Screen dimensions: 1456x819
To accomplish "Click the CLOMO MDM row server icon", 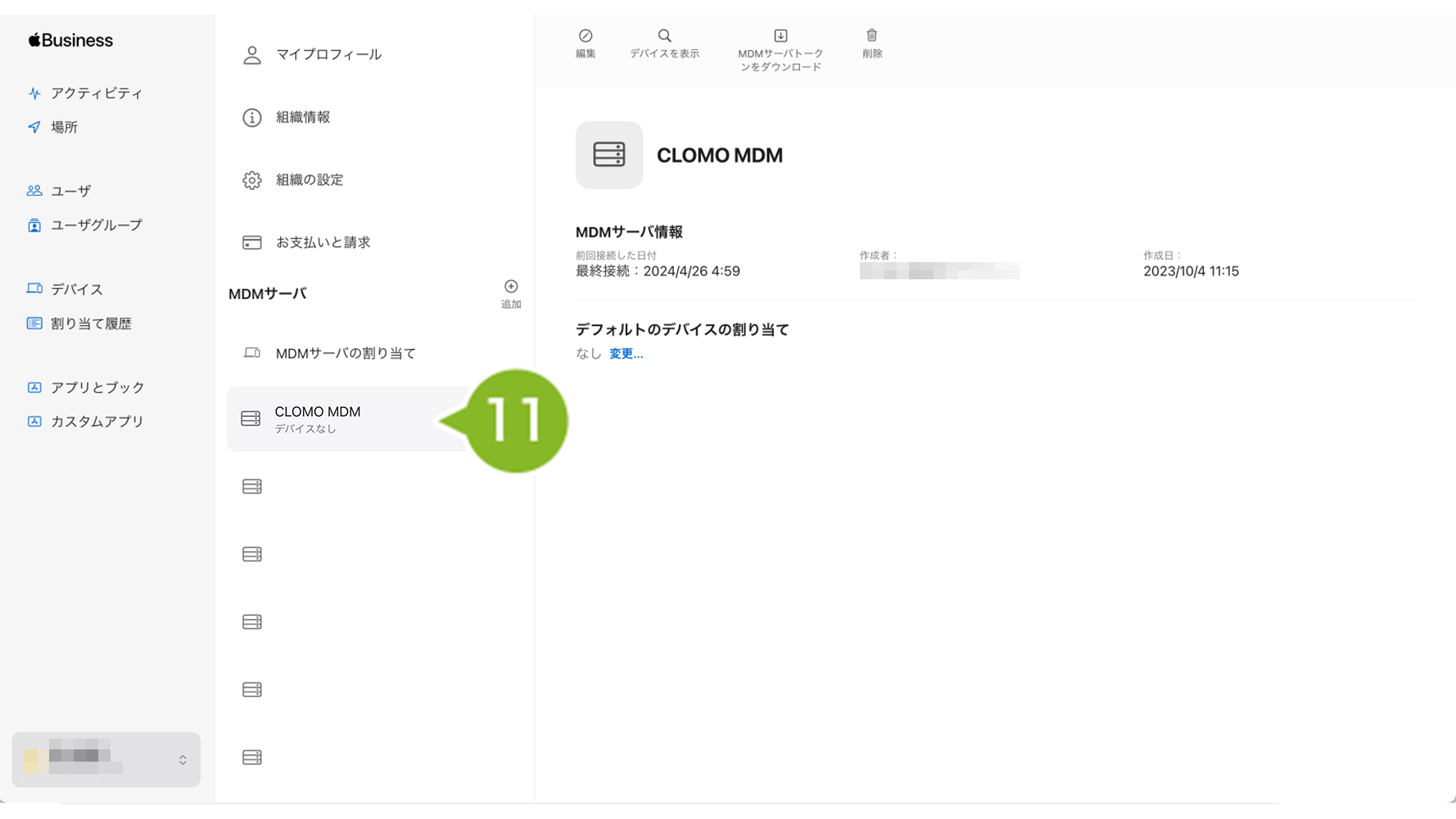I will point(251,419).
